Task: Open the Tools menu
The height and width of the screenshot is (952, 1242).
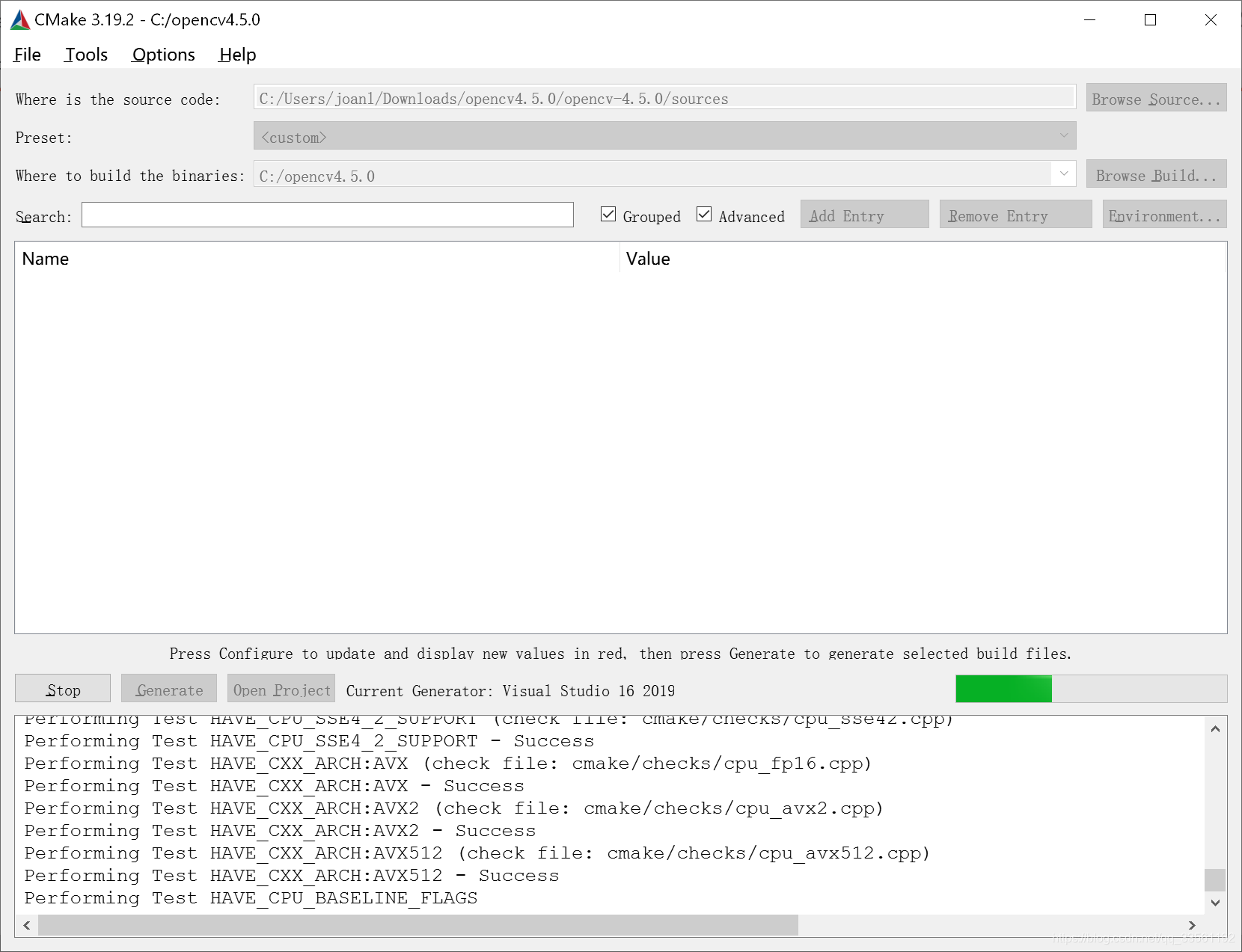Action: point(85,54)
